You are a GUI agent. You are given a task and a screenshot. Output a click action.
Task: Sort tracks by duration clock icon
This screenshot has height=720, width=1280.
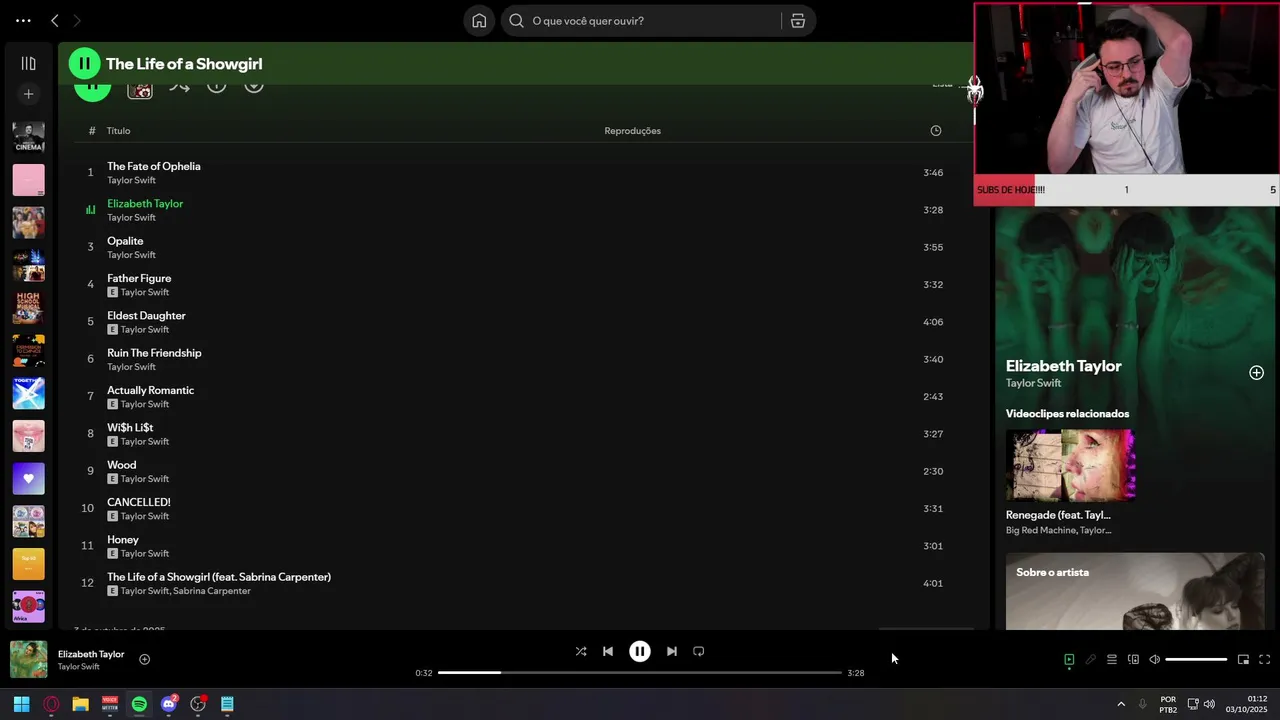936,131
